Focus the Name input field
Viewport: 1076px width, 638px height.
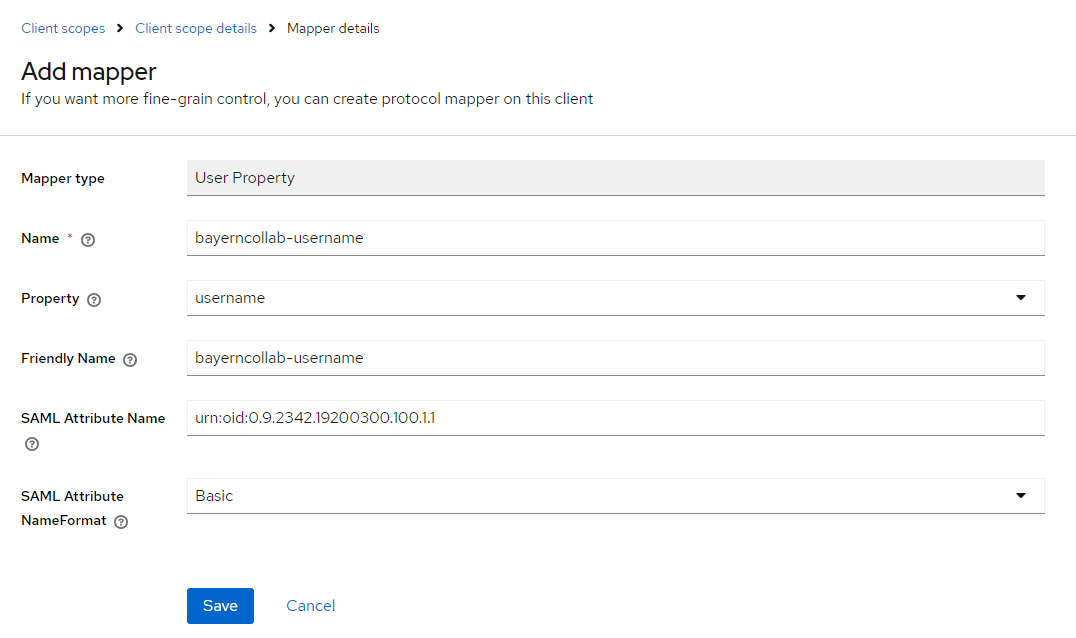pos(615,238)
